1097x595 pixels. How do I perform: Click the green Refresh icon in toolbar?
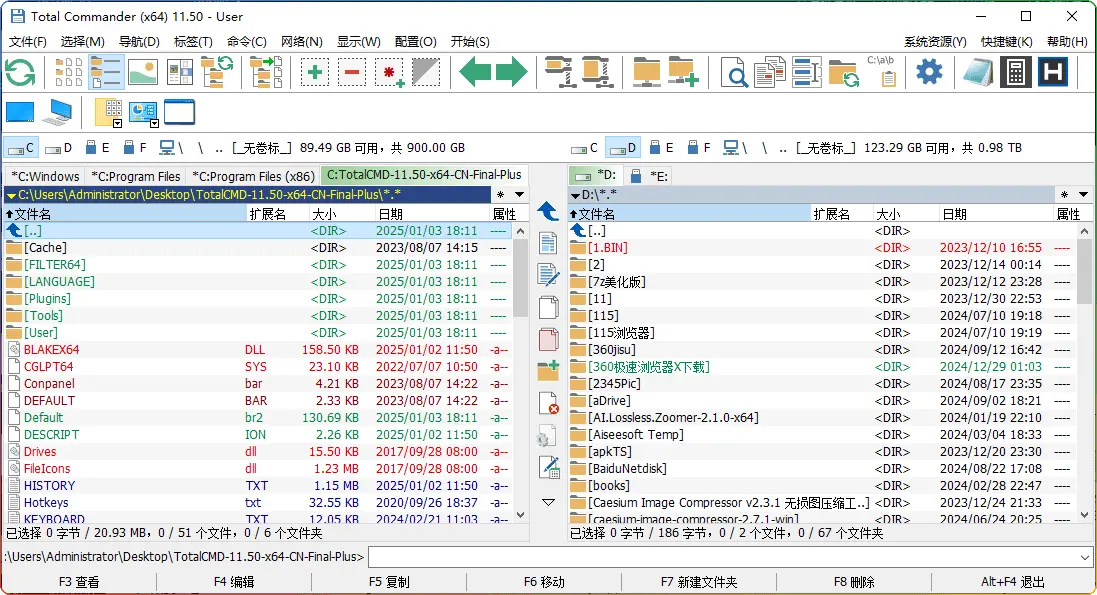[20, 72]
